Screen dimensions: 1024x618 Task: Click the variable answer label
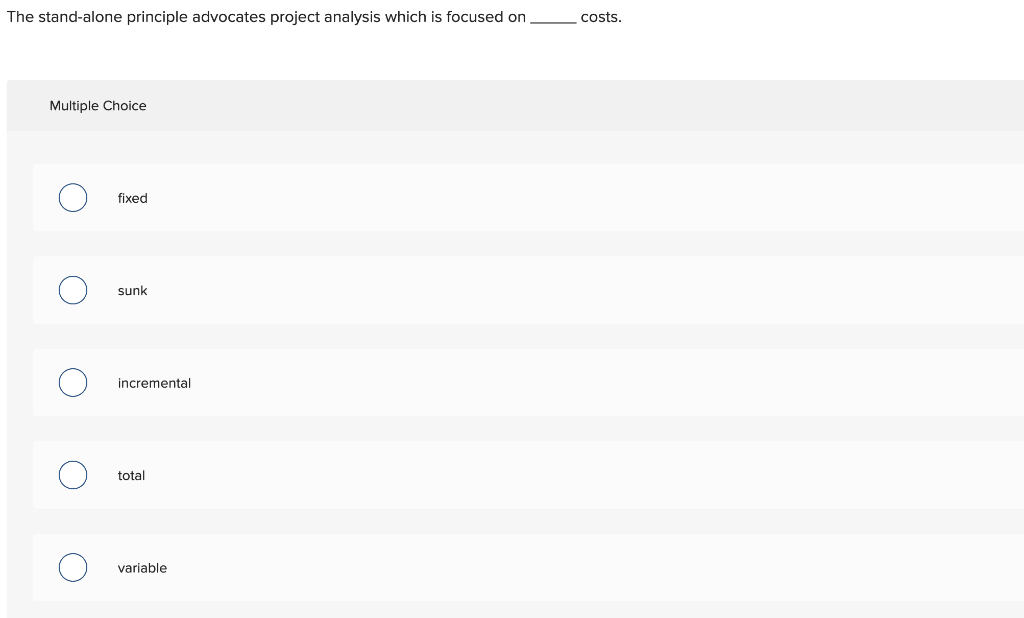[142, 568]
